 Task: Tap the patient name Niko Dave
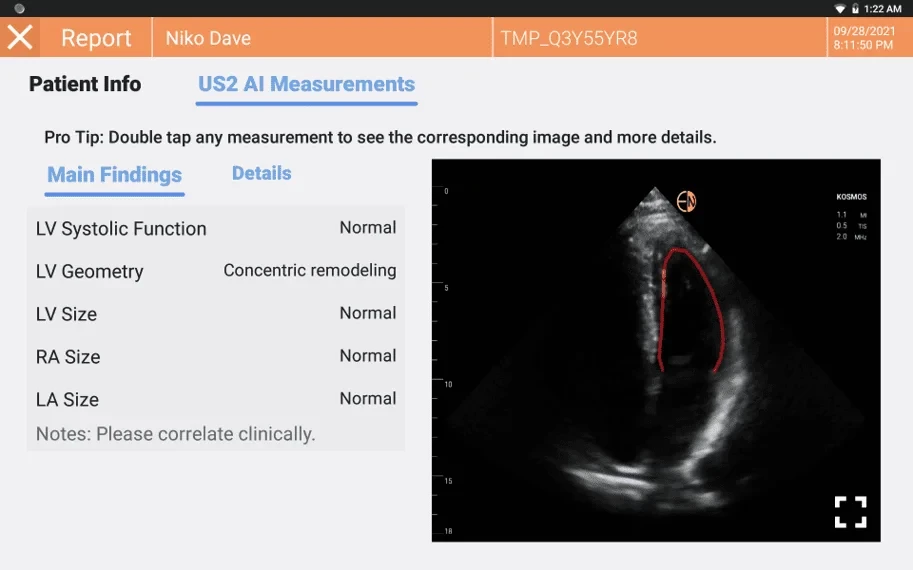208,38
